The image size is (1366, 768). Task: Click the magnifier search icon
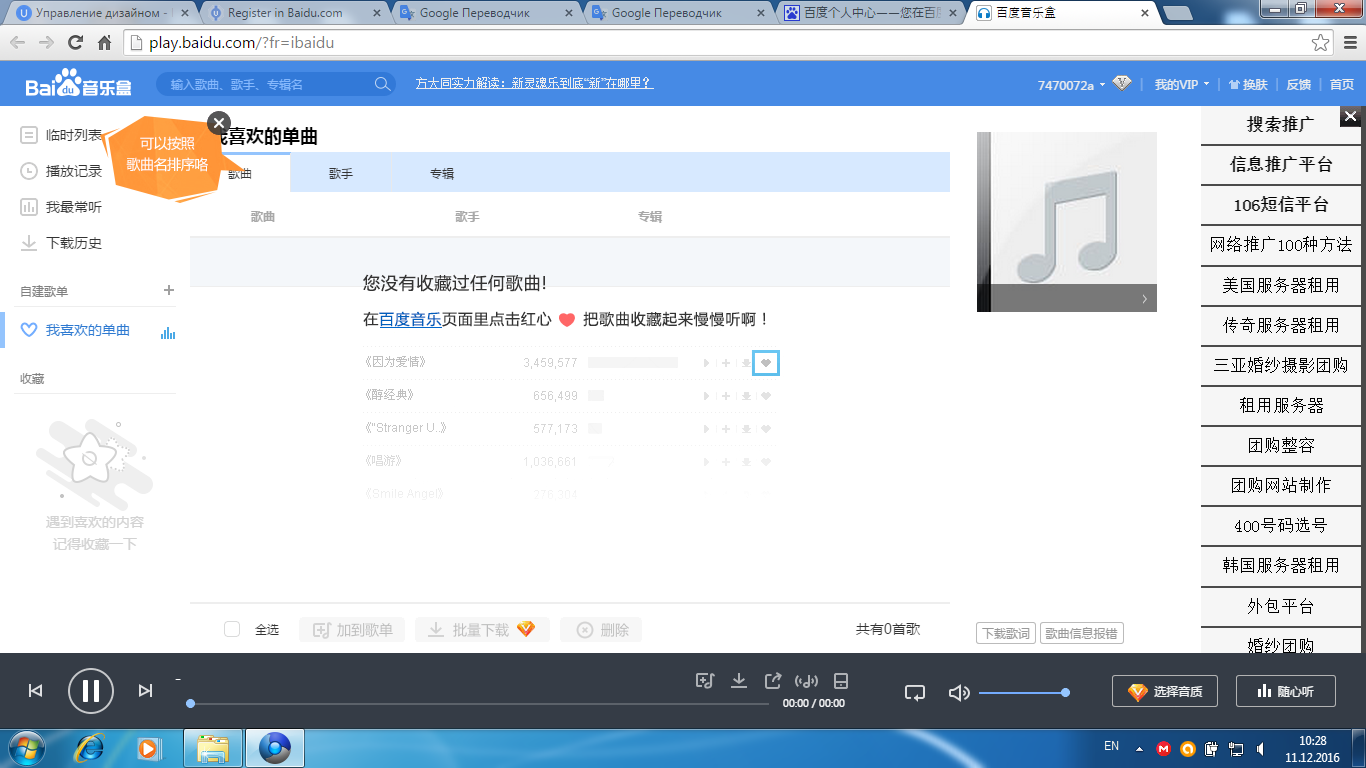click(x=382, y=85)
